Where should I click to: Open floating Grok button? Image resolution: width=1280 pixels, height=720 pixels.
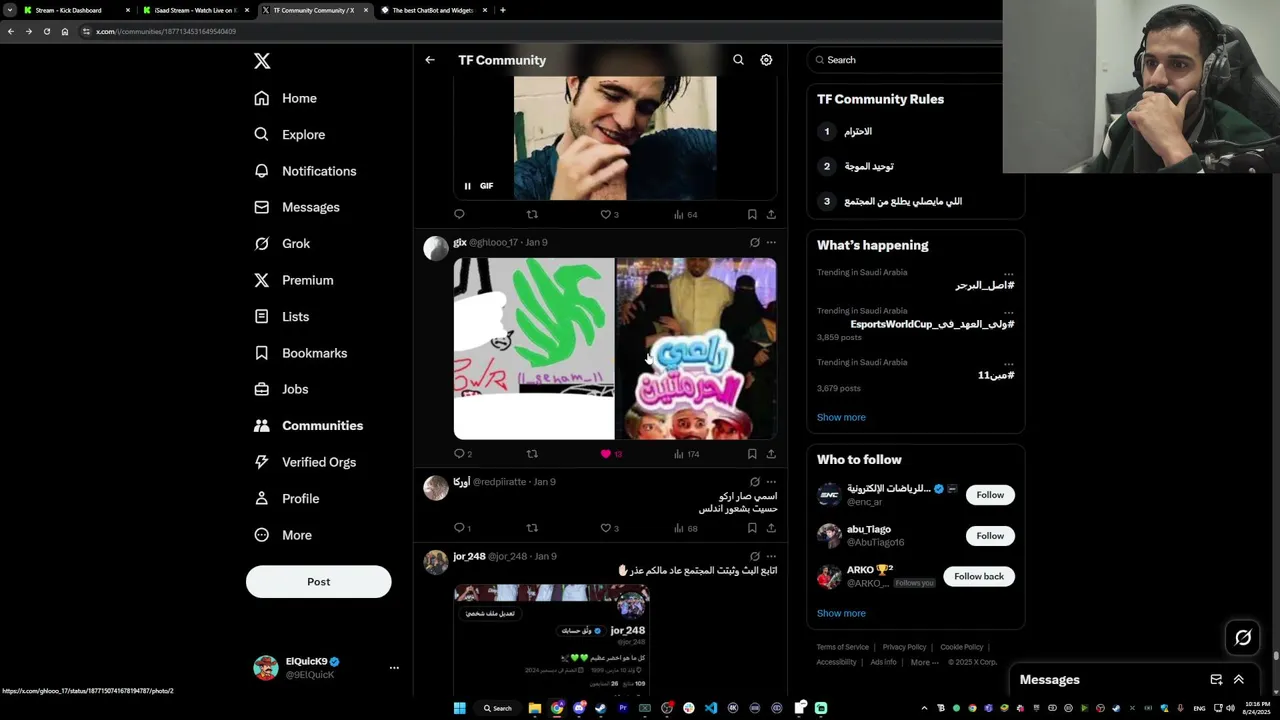1243,637
